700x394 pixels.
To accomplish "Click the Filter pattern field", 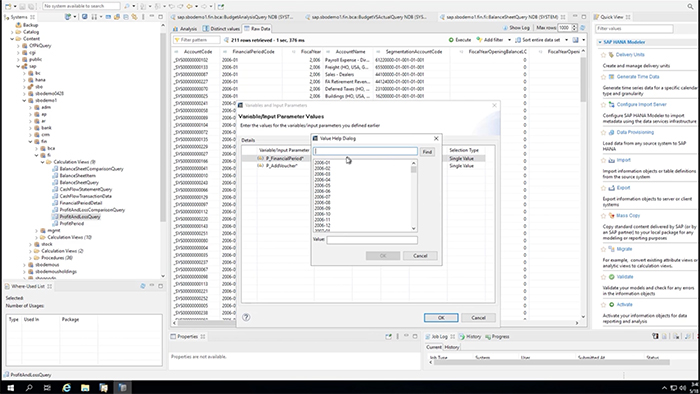I will (197, 40).
